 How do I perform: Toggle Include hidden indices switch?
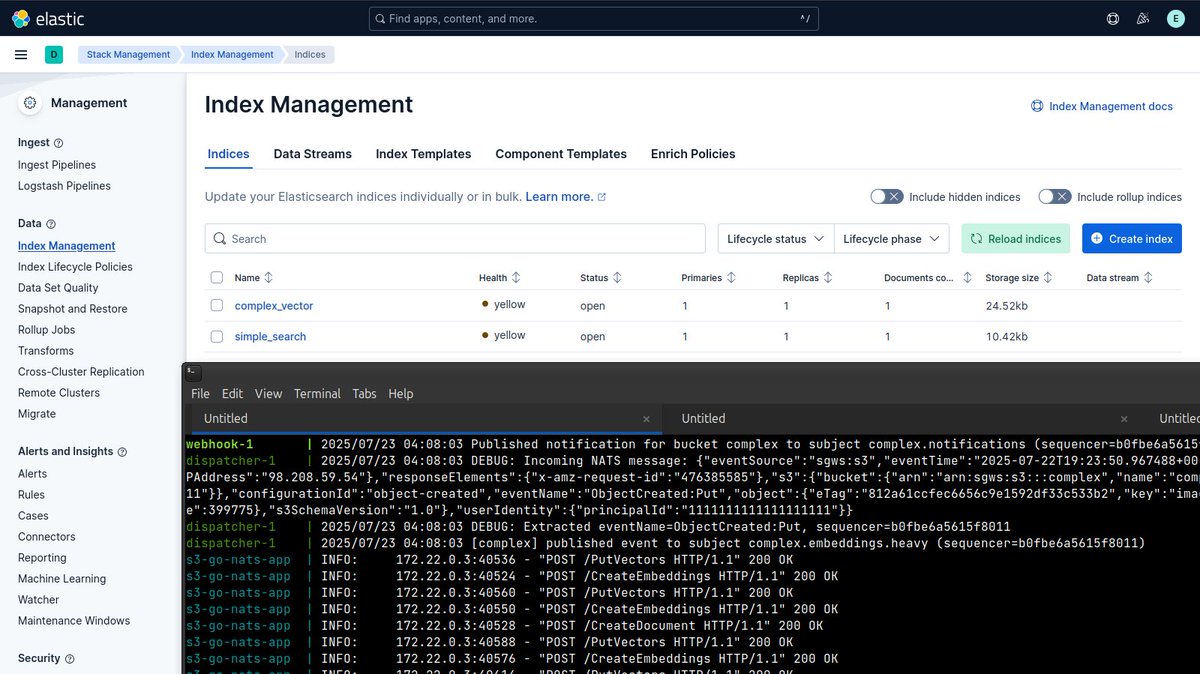click(x=886, y=197)
